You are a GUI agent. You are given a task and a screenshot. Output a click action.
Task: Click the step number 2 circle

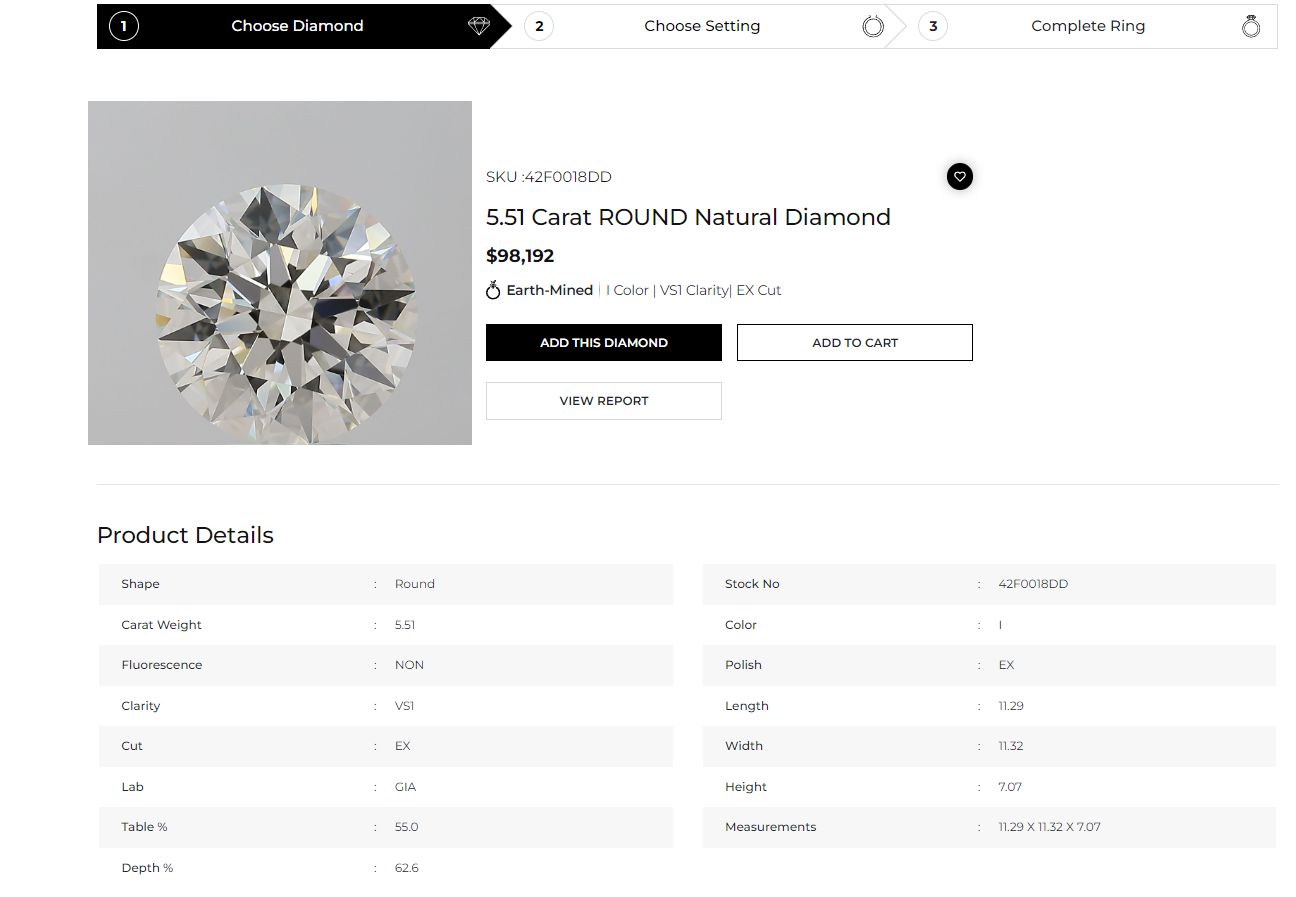pyautogui.click(x=539, y=26)
